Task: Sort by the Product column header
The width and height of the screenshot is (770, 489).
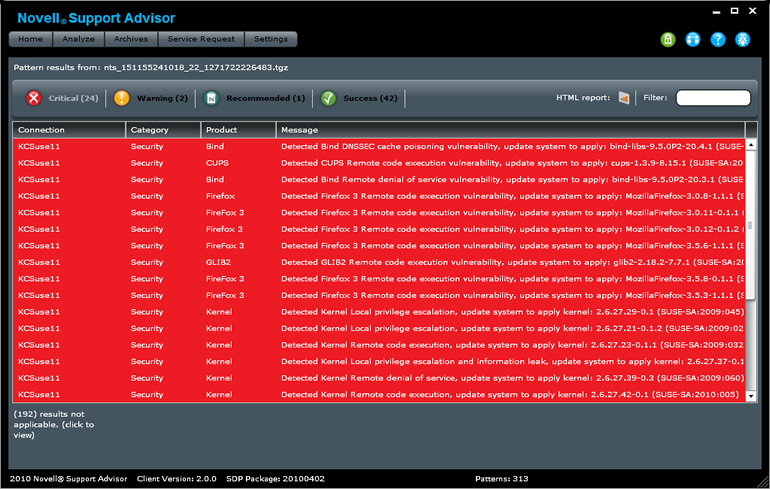Action: coord(238,130)
